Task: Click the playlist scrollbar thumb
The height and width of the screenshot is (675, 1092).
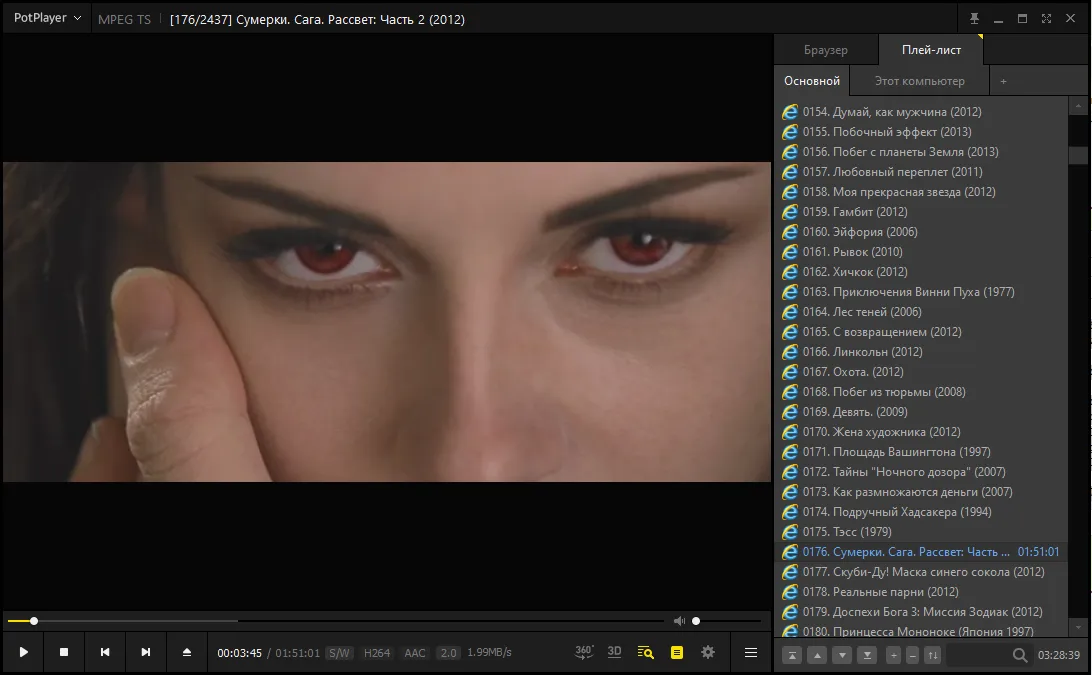Action: tap(1078, 155)
